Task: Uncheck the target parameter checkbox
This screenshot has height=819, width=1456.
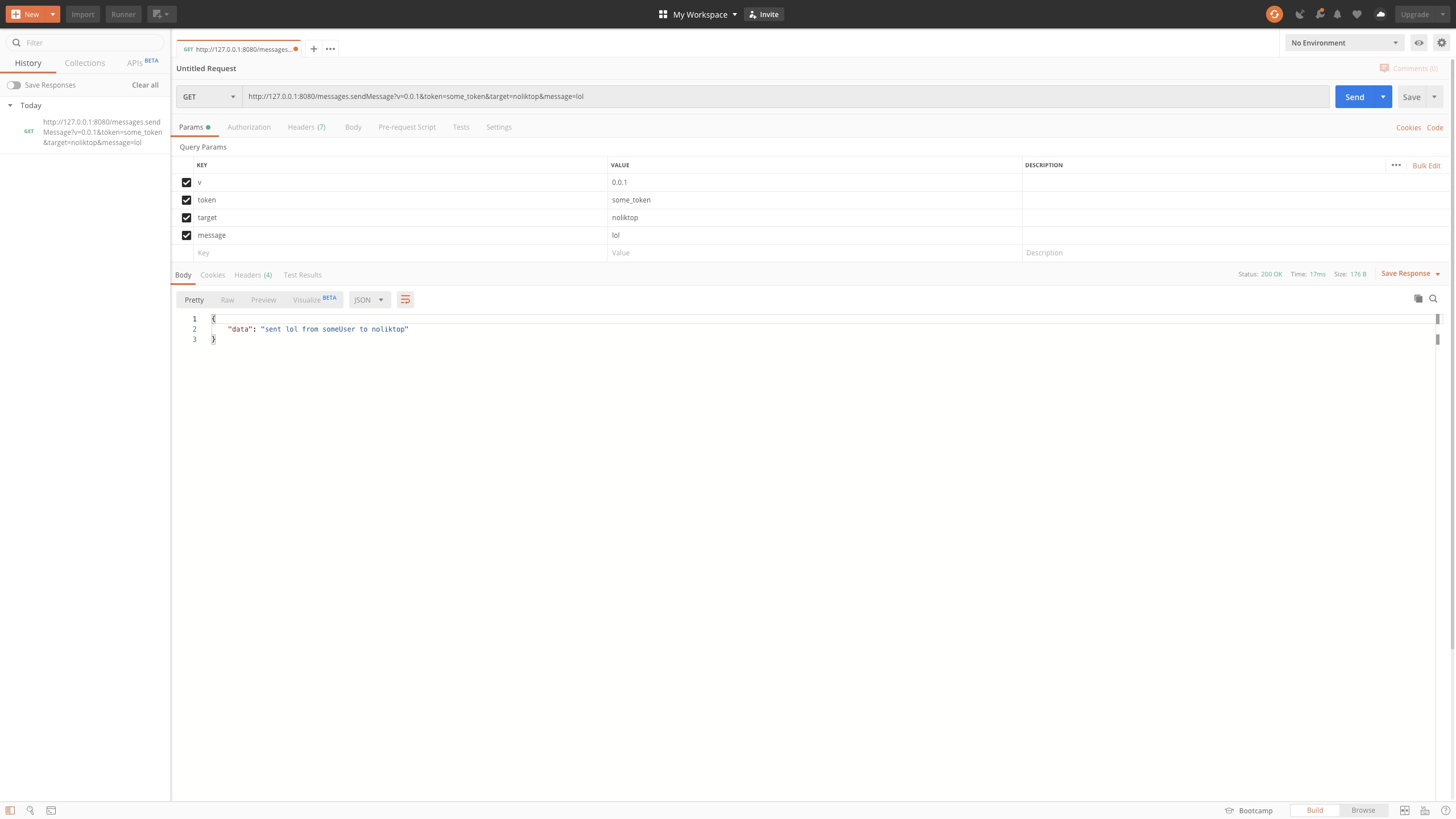Action: pyautogui.click(x=186, y=218)
